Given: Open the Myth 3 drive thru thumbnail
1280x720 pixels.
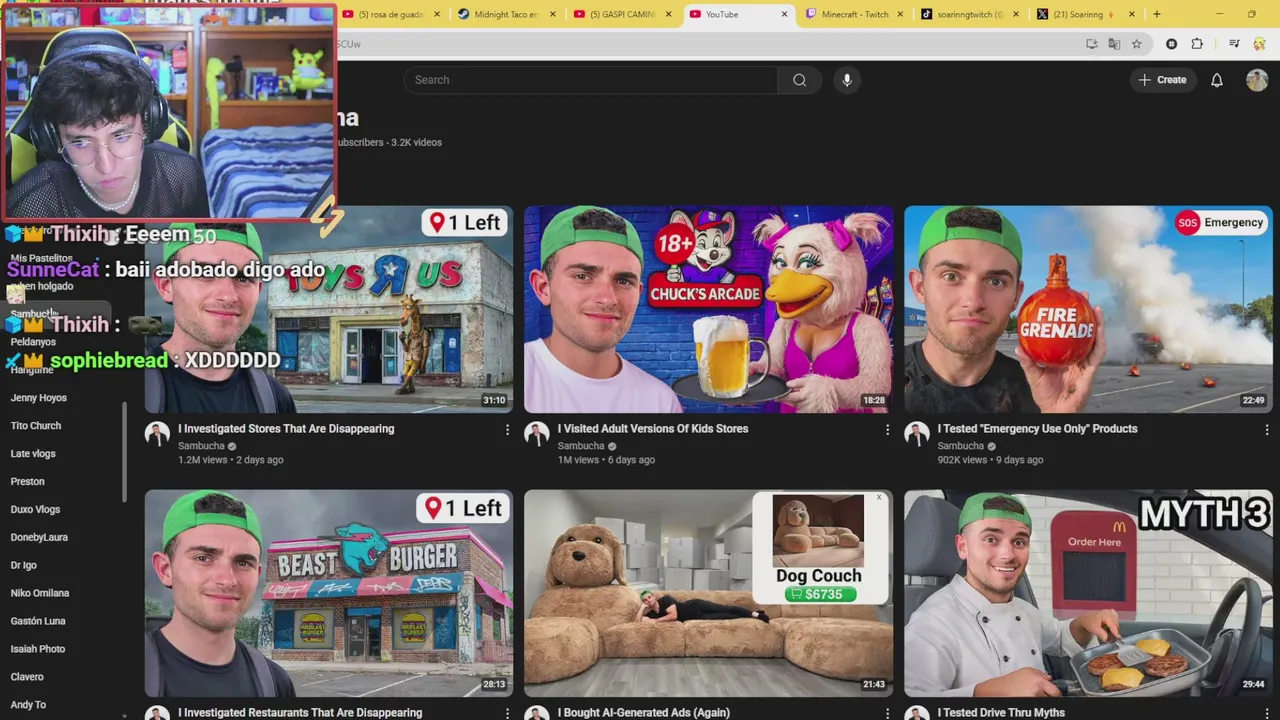Looking at the screenshot, I should click(1088, 593).
